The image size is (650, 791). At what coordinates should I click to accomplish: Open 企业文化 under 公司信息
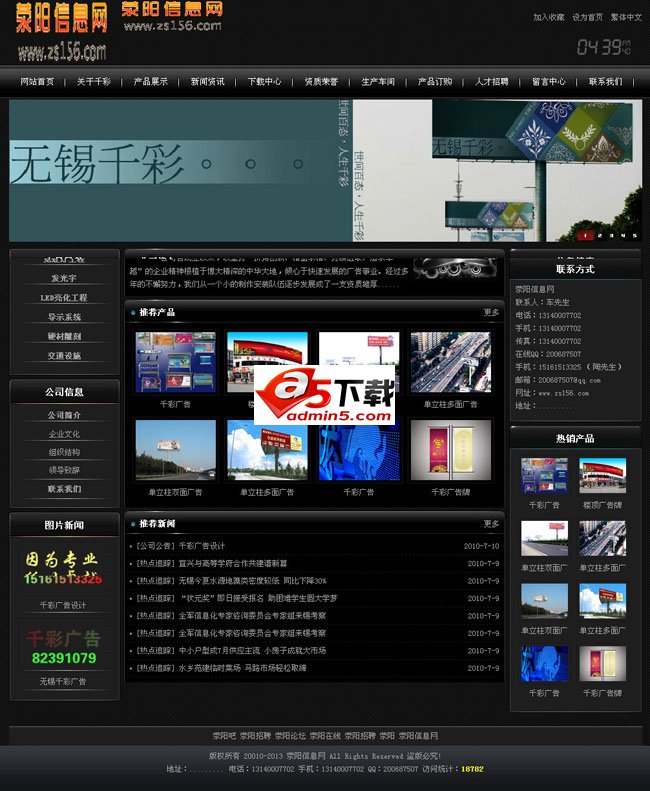[x=64, y=434]
